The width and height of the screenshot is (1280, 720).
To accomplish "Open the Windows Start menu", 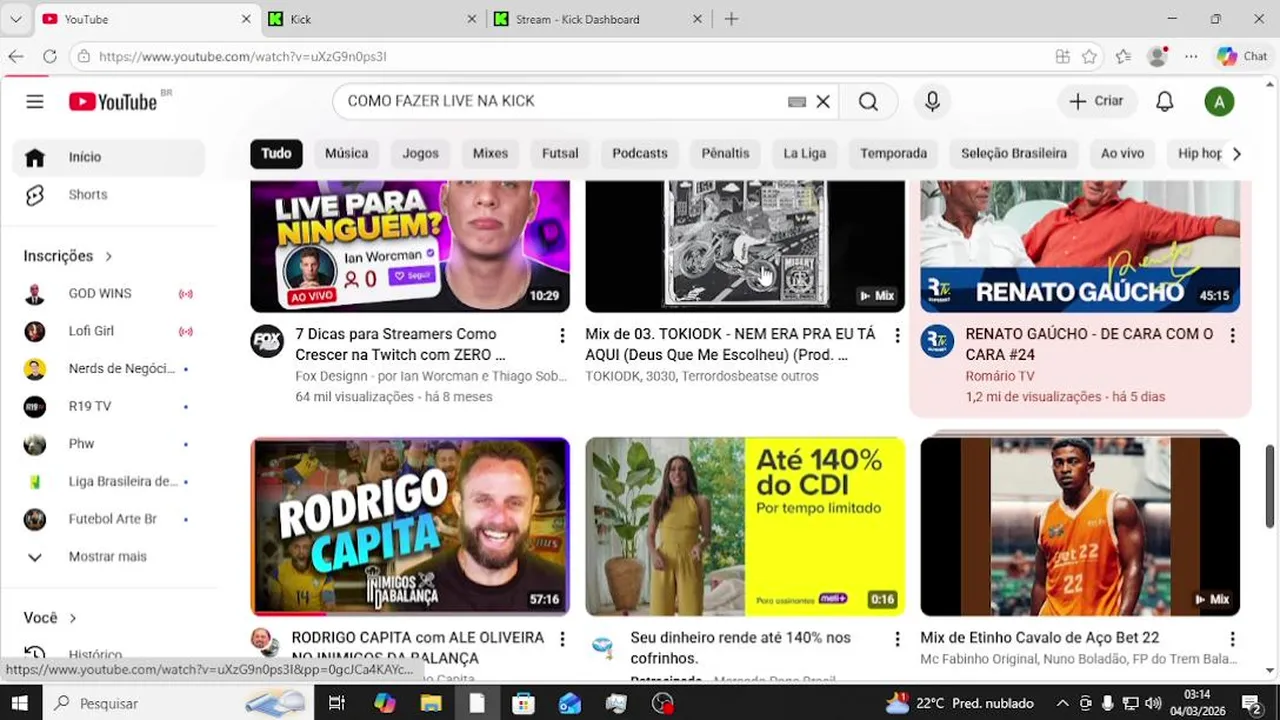I will [19, 703].
